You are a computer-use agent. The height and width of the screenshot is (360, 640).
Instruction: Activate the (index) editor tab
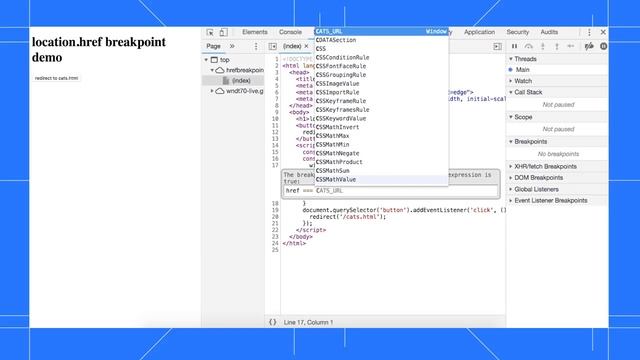pyautogui.click(x=292, y=47)
